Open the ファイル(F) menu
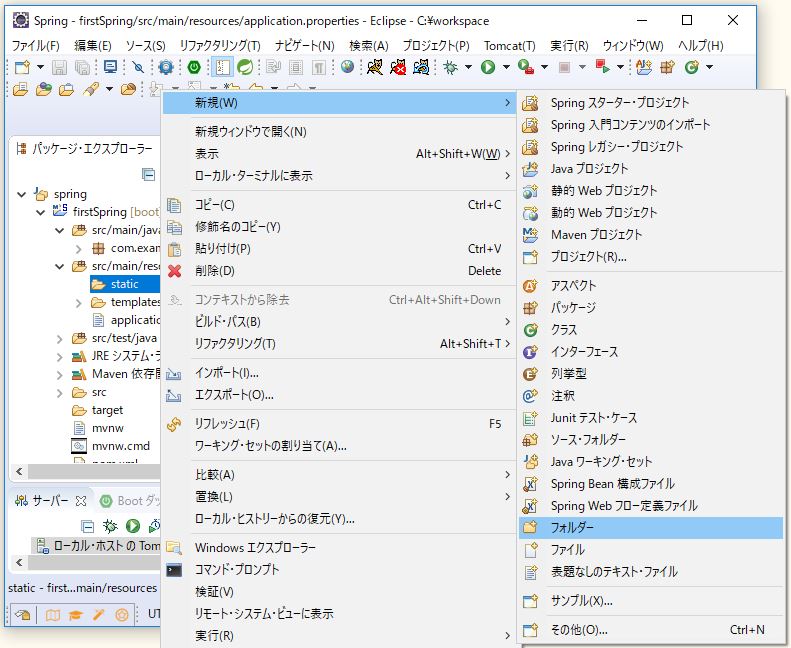Image resolution: width=791 pixels, height=648 pixels. 36,46
